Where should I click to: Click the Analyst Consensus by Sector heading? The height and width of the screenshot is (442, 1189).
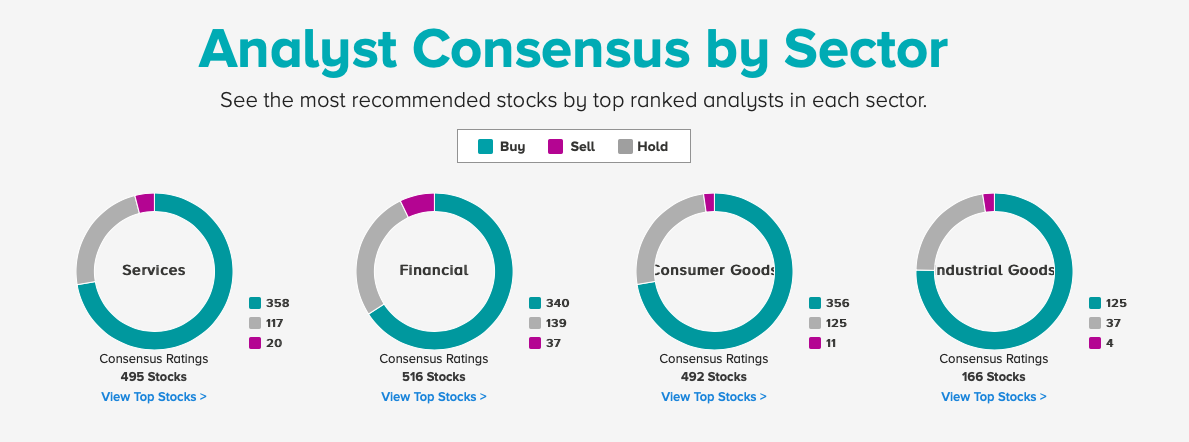click(x=573, y=49)
